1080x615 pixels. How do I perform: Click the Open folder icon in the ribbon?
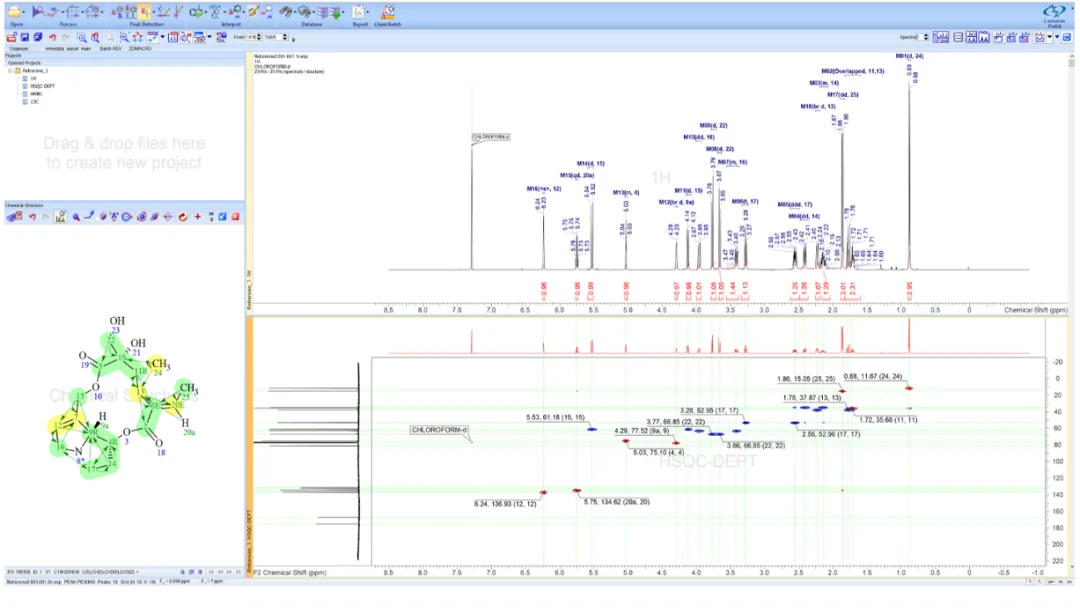(13, 12)
